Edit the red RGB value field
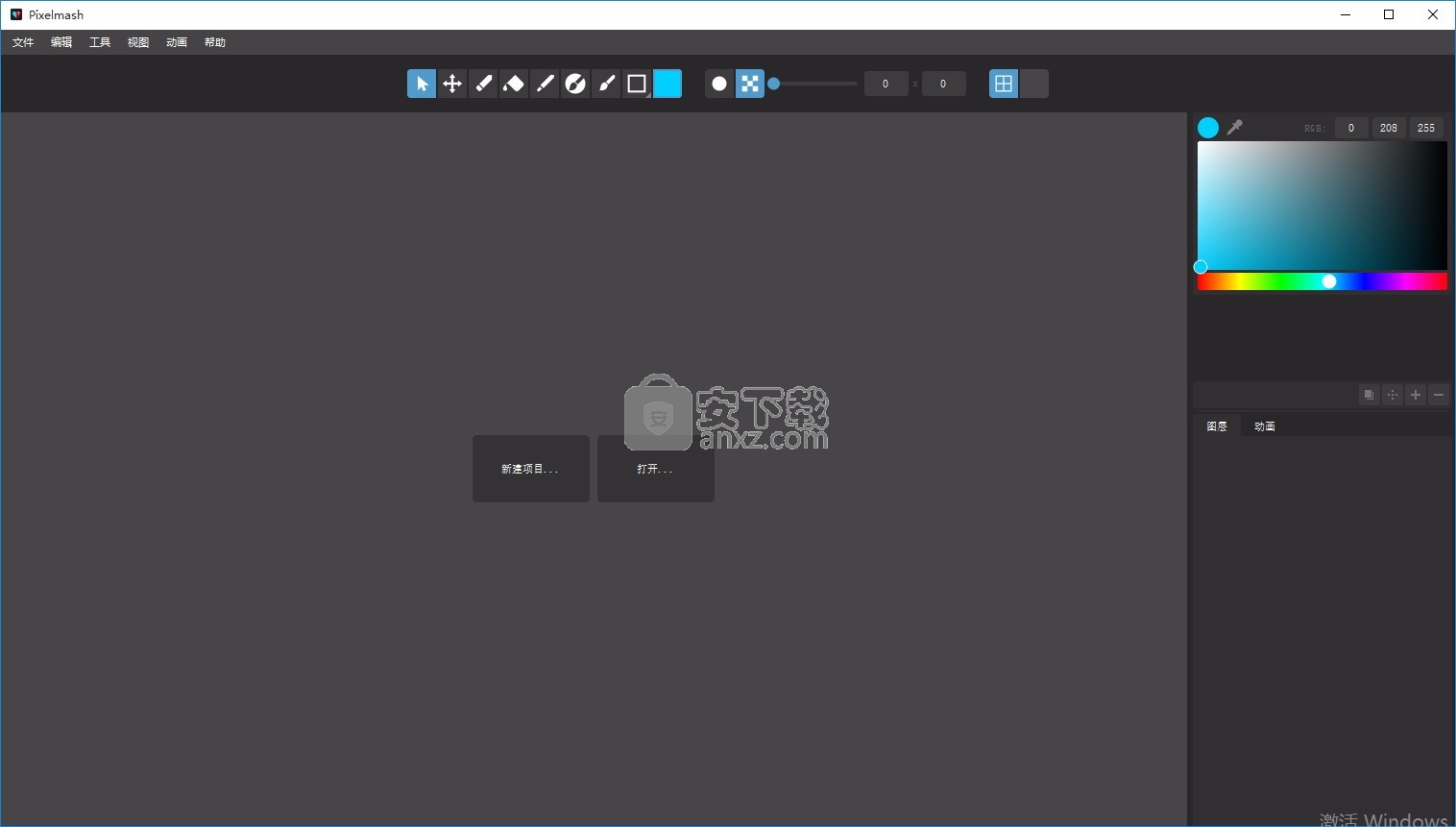Screen dimensions: 1456x827 click(1351, 128)
